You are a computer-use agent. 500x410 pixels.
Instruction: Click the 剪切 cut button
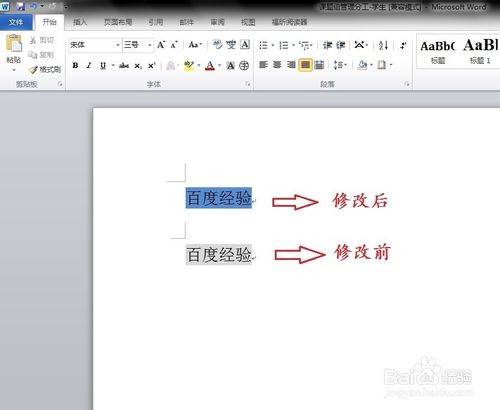pos(42,40)
